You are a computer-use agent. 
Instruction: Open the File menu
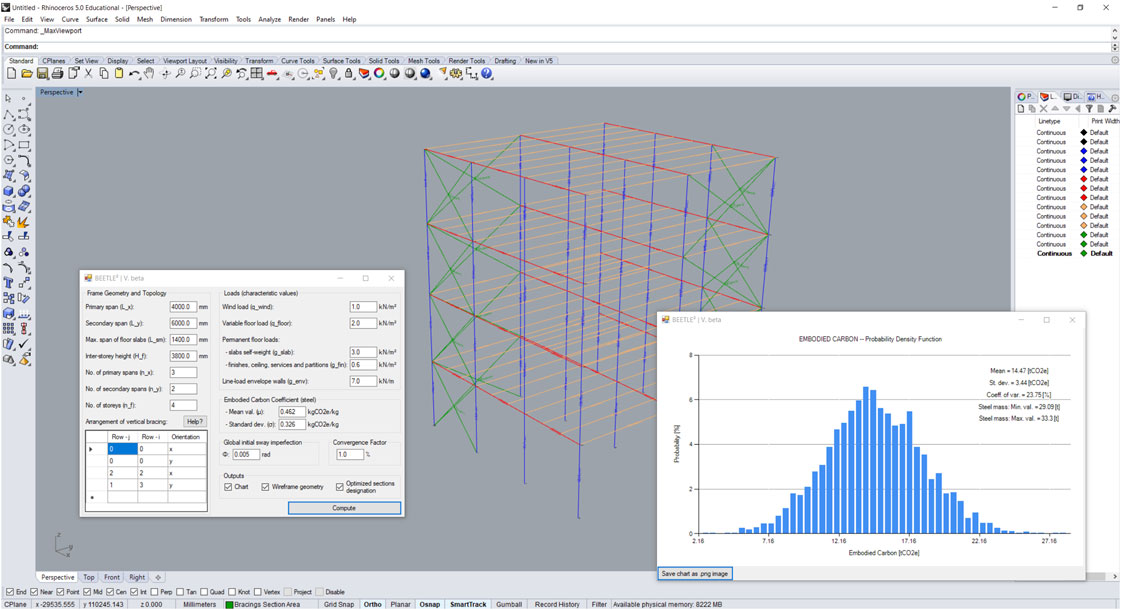tap(9, 19)
